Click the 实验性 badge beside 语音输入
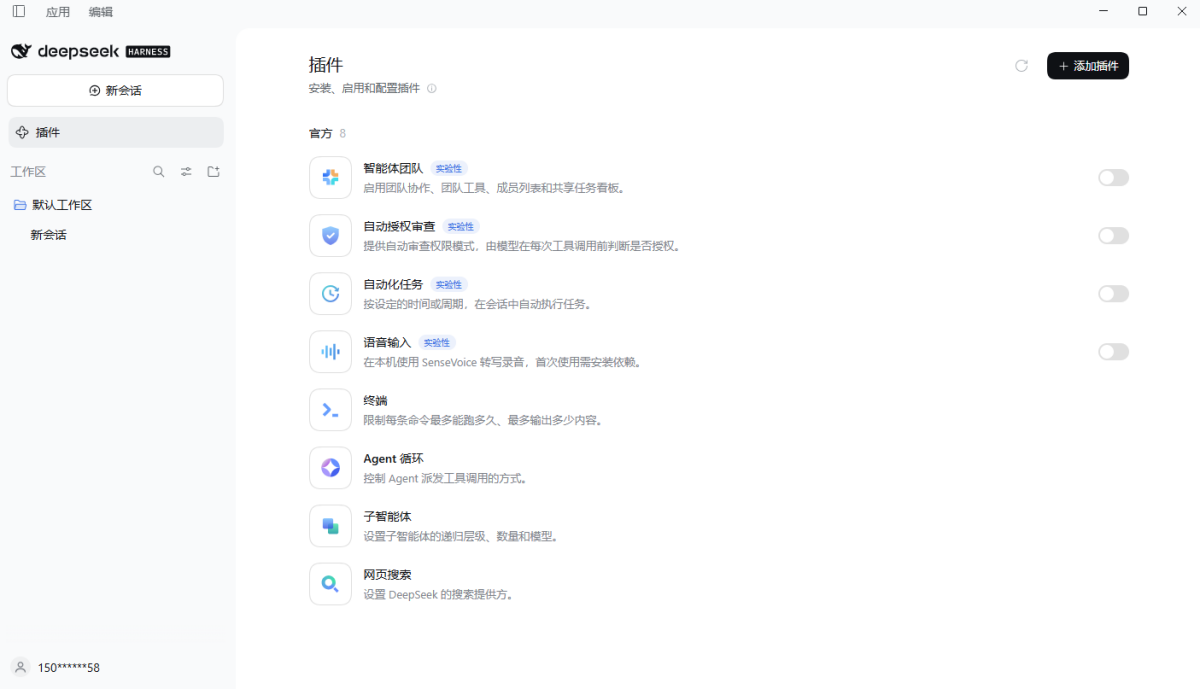The height and width of the screenshot is (689, 1200). click(437, 343)
